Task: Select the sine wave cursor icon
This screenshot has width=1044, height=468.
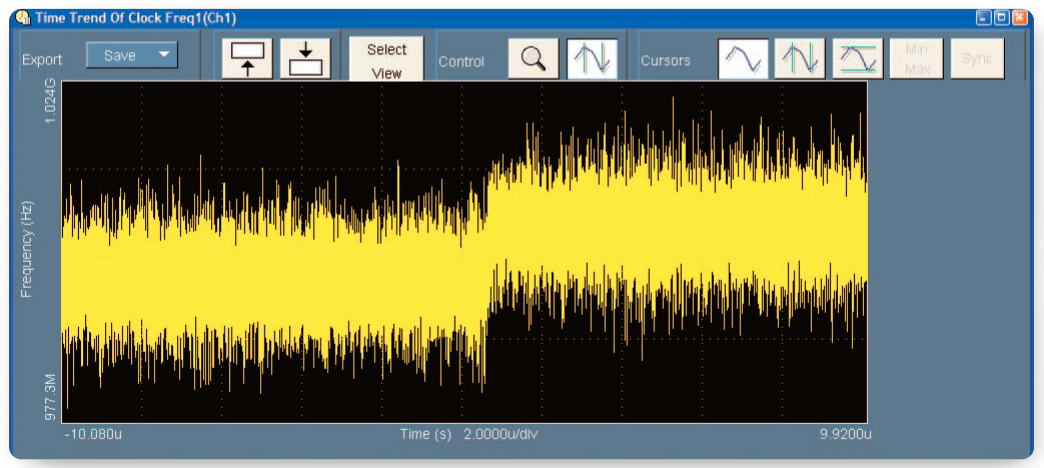Action: 743,59
